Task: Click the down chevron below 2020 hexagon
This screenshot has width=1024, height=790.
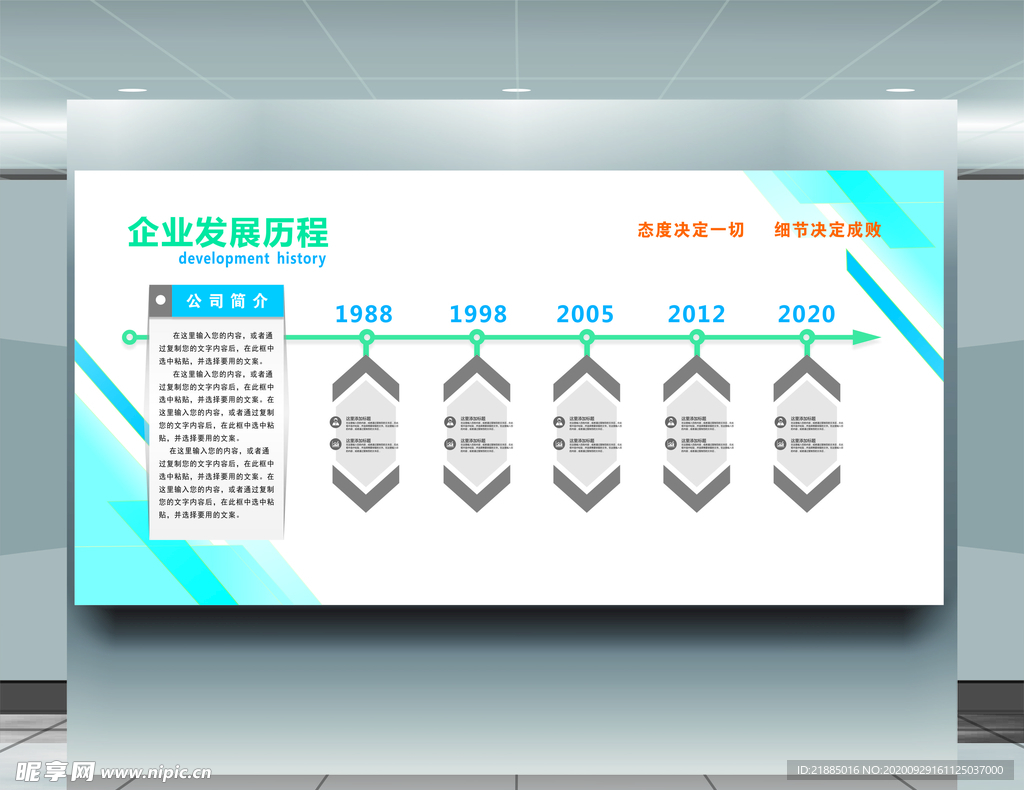Action: (x=806, y=489)
